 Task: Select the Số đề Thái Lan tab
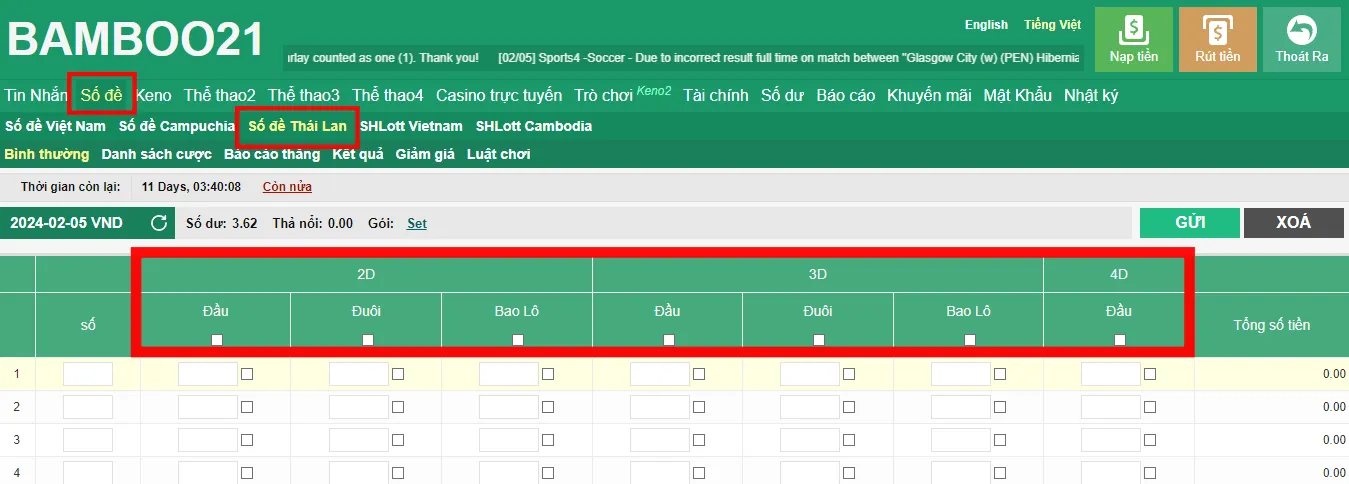(x=297, y=126)
